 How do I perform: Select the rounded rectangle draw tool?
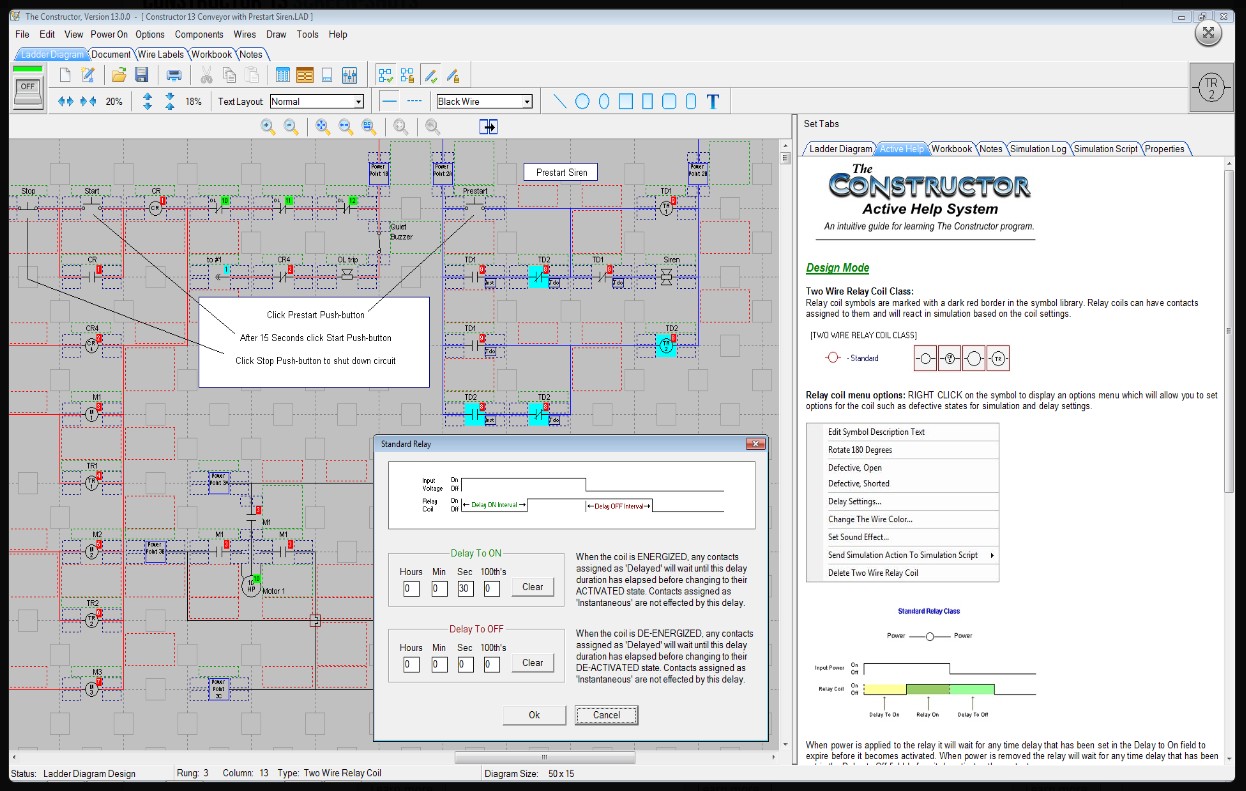[669, 101]
